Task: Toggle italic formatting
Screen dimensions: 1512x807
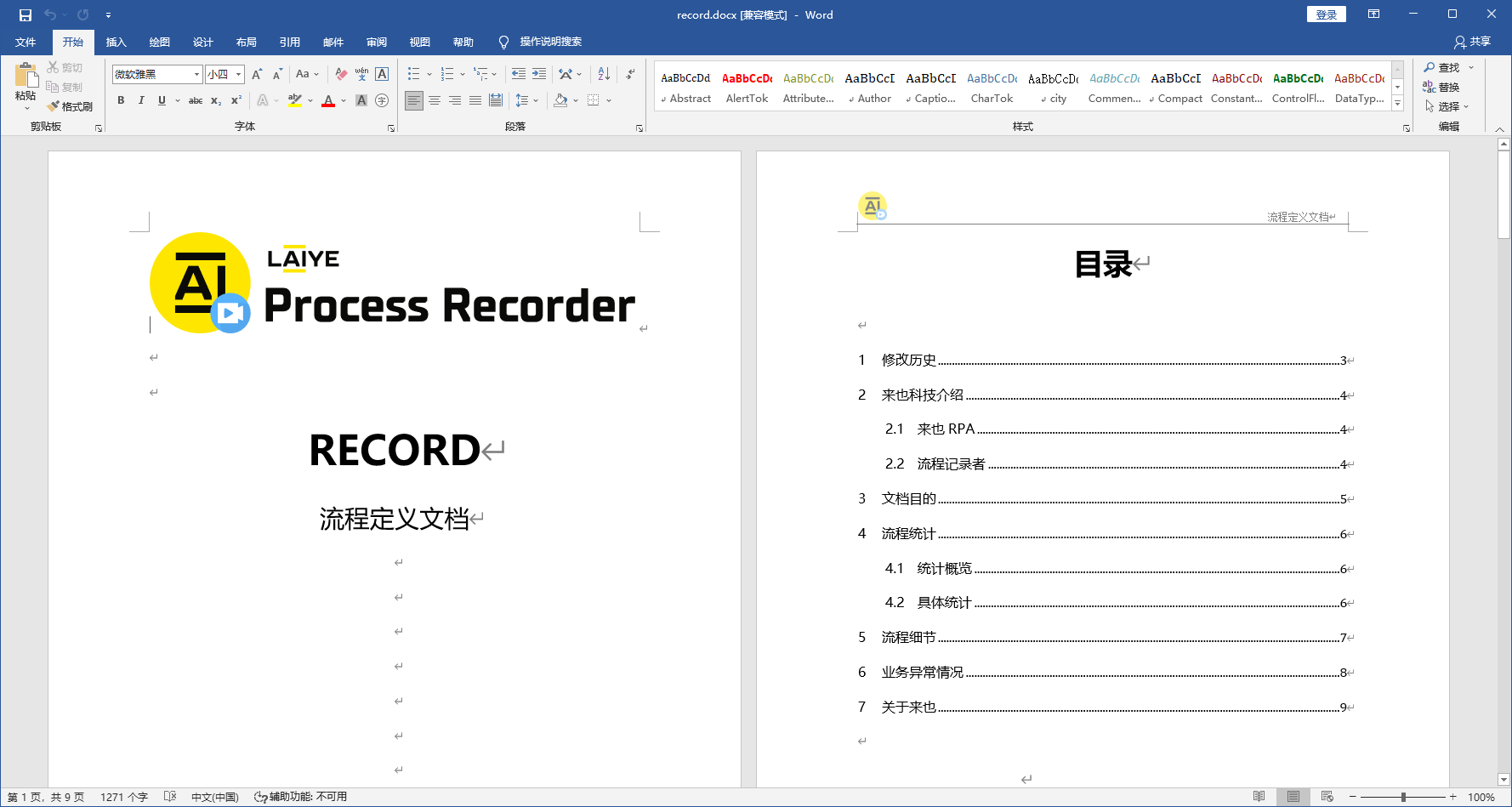Action: [x=141, y=100]
